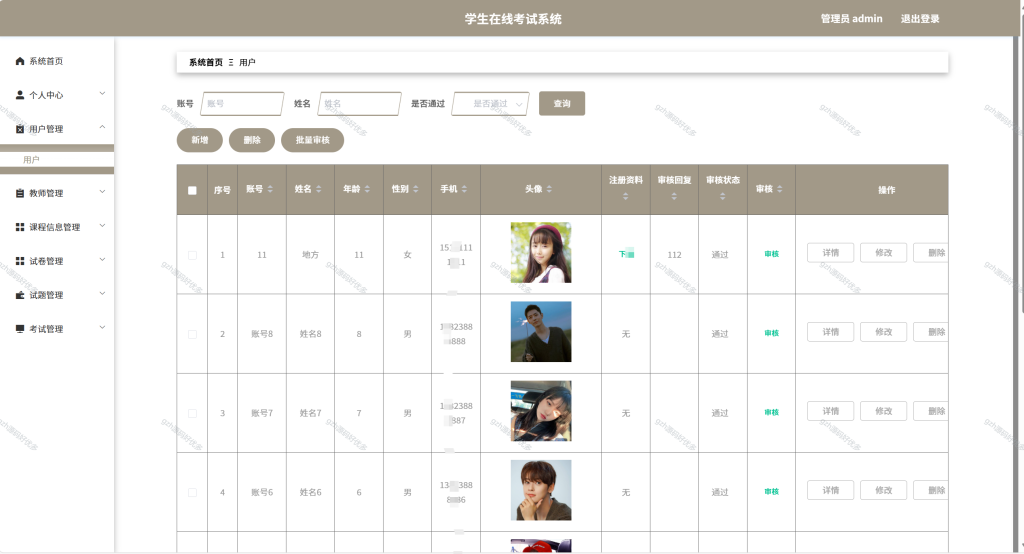Click the 用户管理 sidebar icon

tap(20, 129)
